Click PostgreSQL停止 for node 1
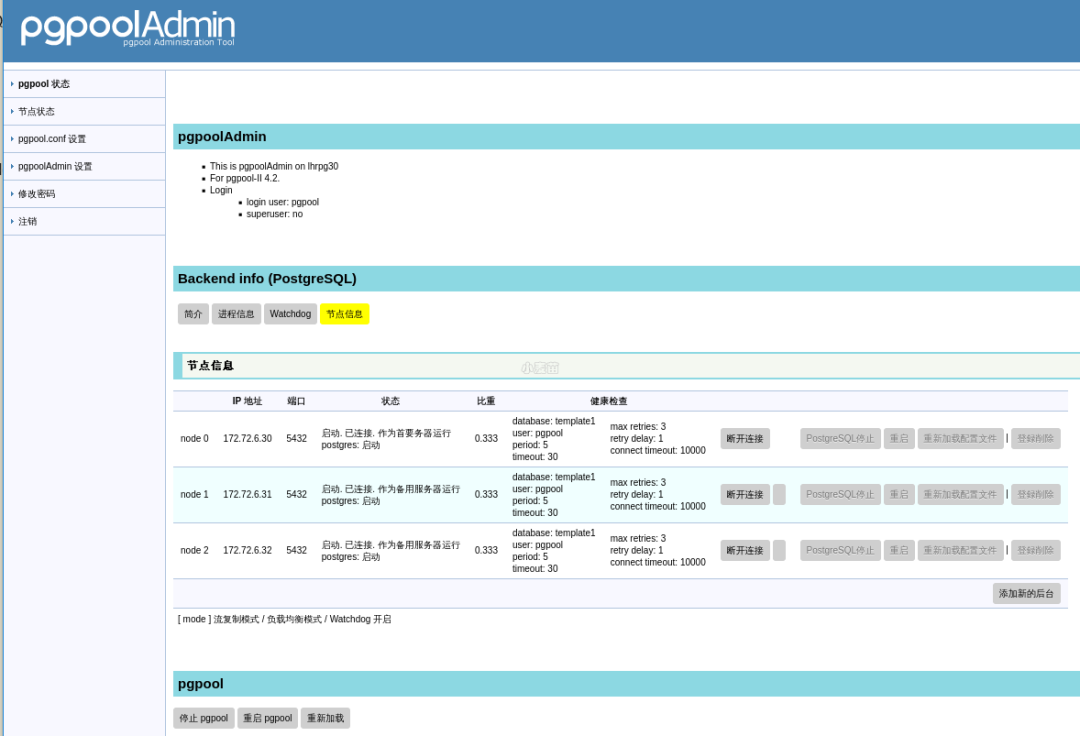Viewport: 1080px width, 736px height. pos(840,494)
